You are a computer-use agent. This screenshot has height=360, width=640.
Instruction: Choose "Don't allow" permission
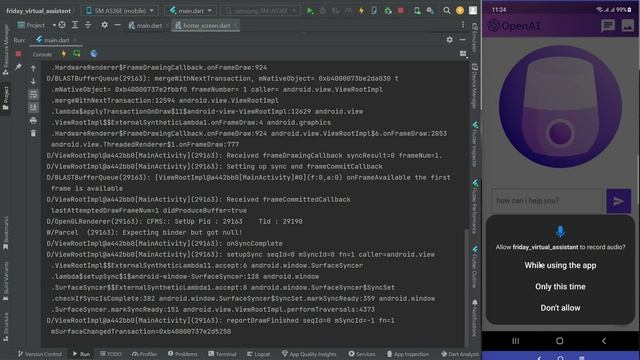coord(560,308)
